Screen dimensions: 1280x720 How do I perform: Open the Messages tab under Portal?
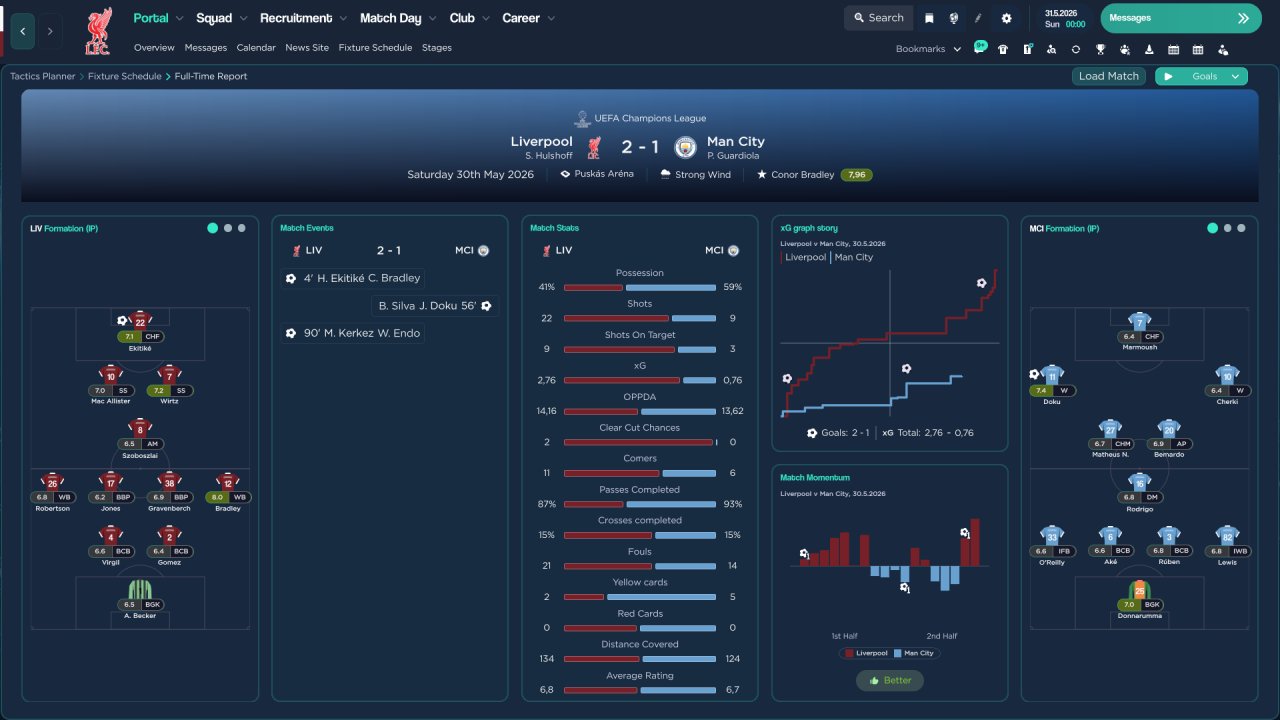point(206,48)
